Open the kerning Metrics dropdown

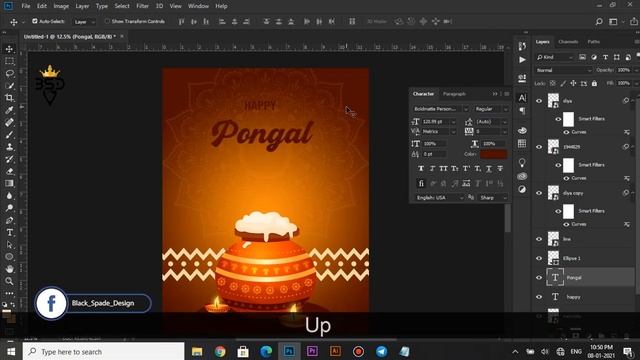coord(453,132)
